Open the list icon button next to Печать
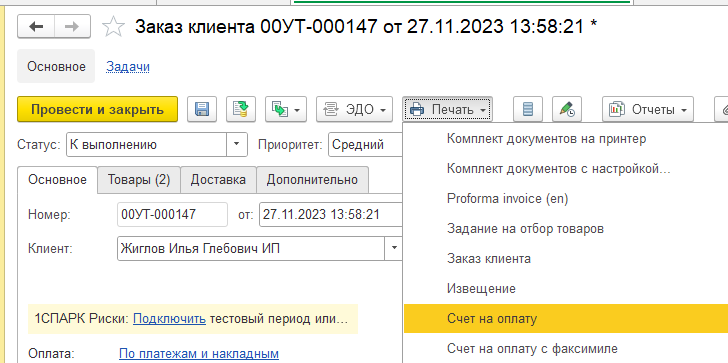The height and width of the screenshot is (363, 728). coord(527,110)
